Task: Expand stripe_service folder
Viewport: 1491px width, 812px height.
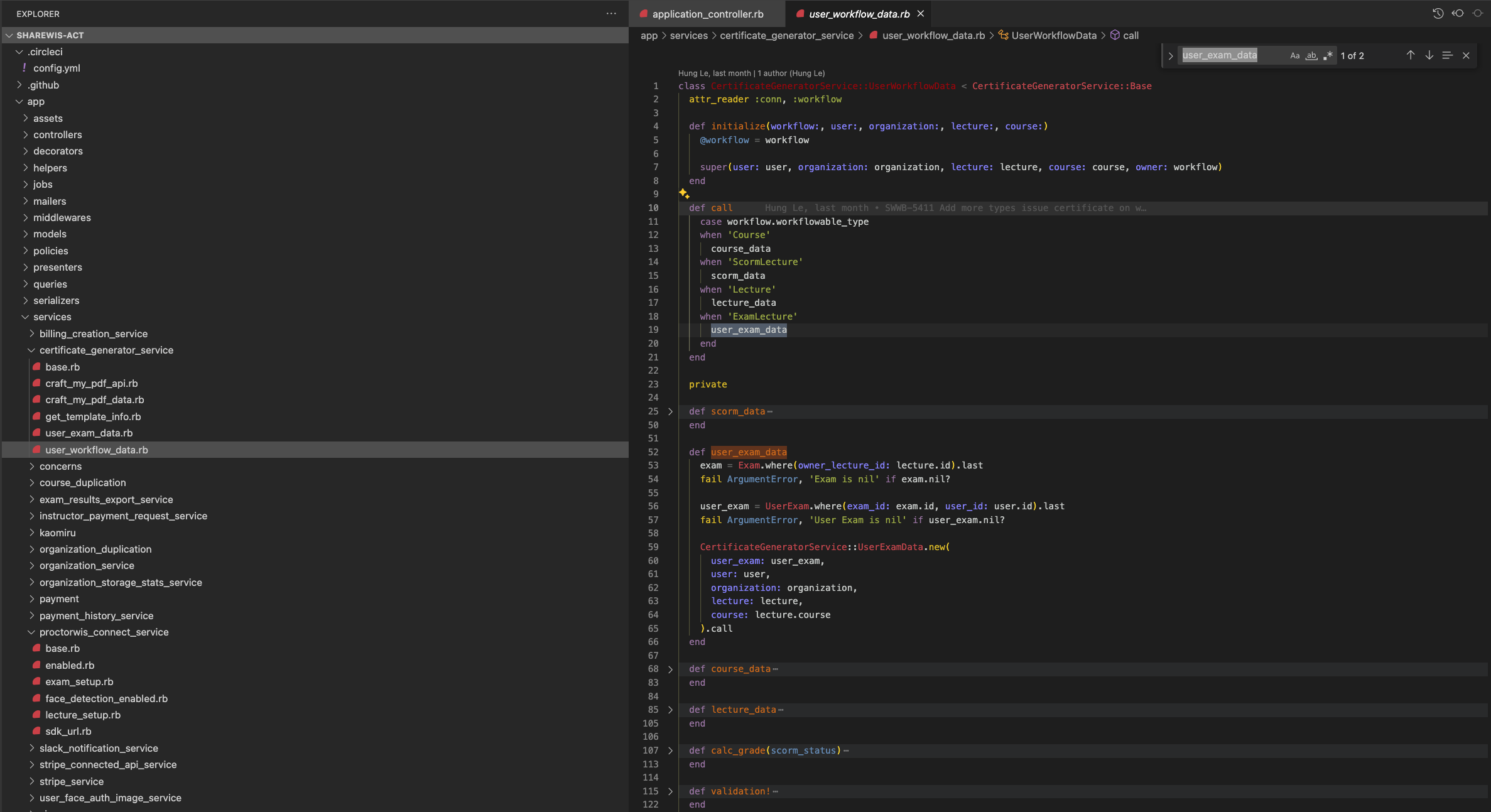Action: (315, 781)
